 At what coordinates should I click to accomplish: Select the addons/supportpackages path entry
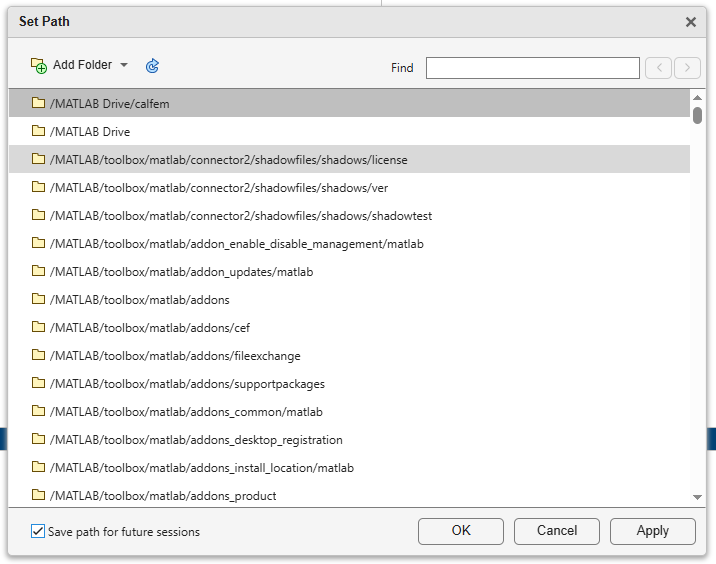click(349, 383)
